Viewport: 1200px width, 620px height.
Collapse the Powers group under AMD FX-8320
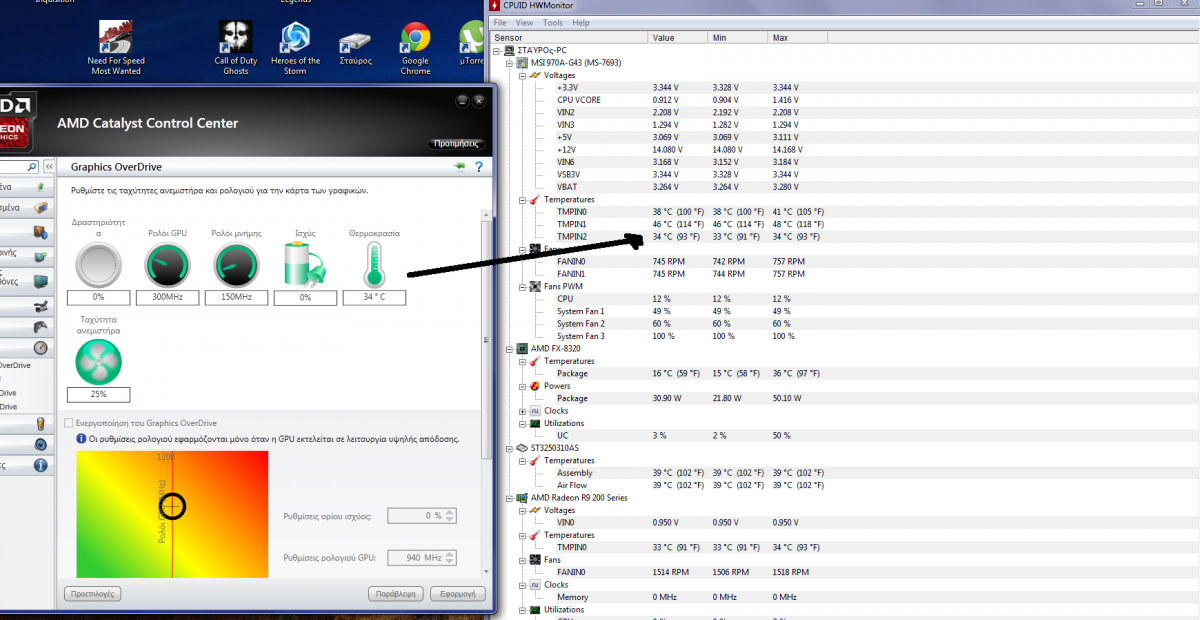pyautogui.click(x=523, y=386)
